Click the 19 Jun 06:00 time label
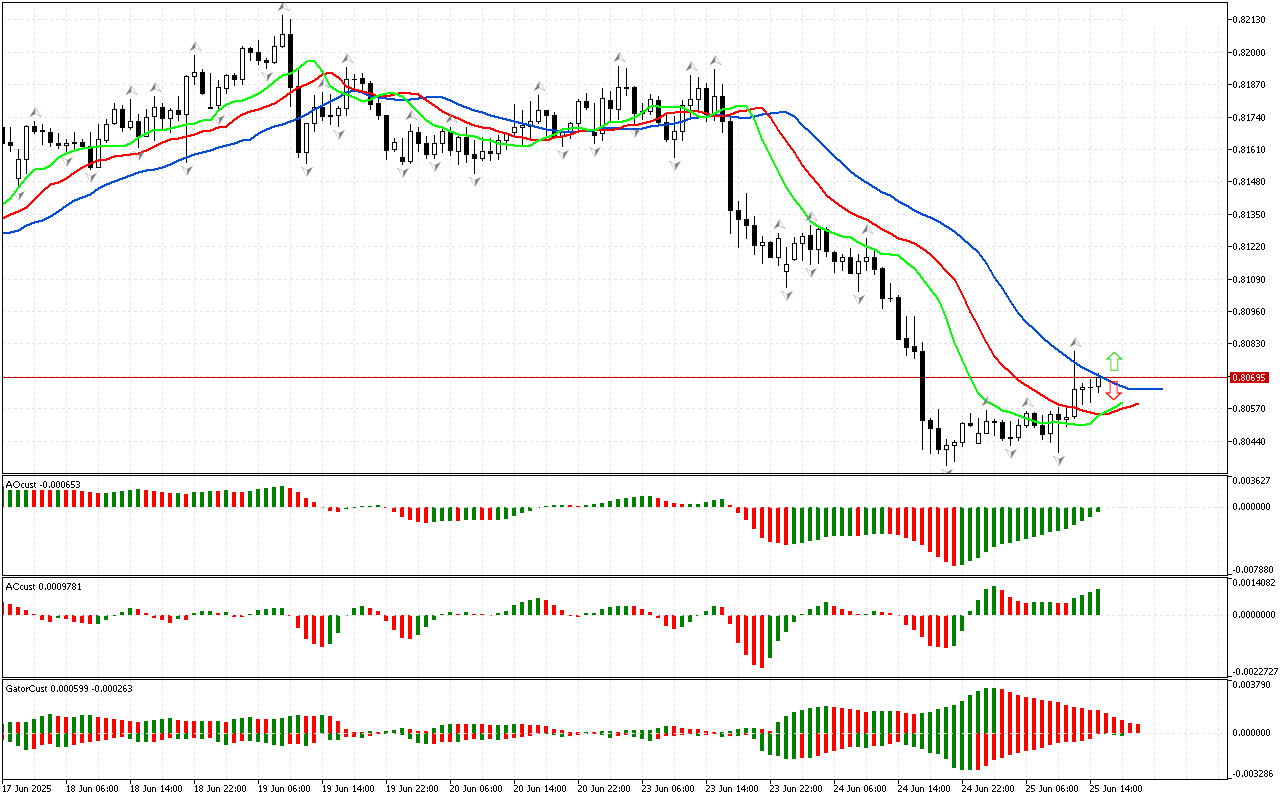 285,788
